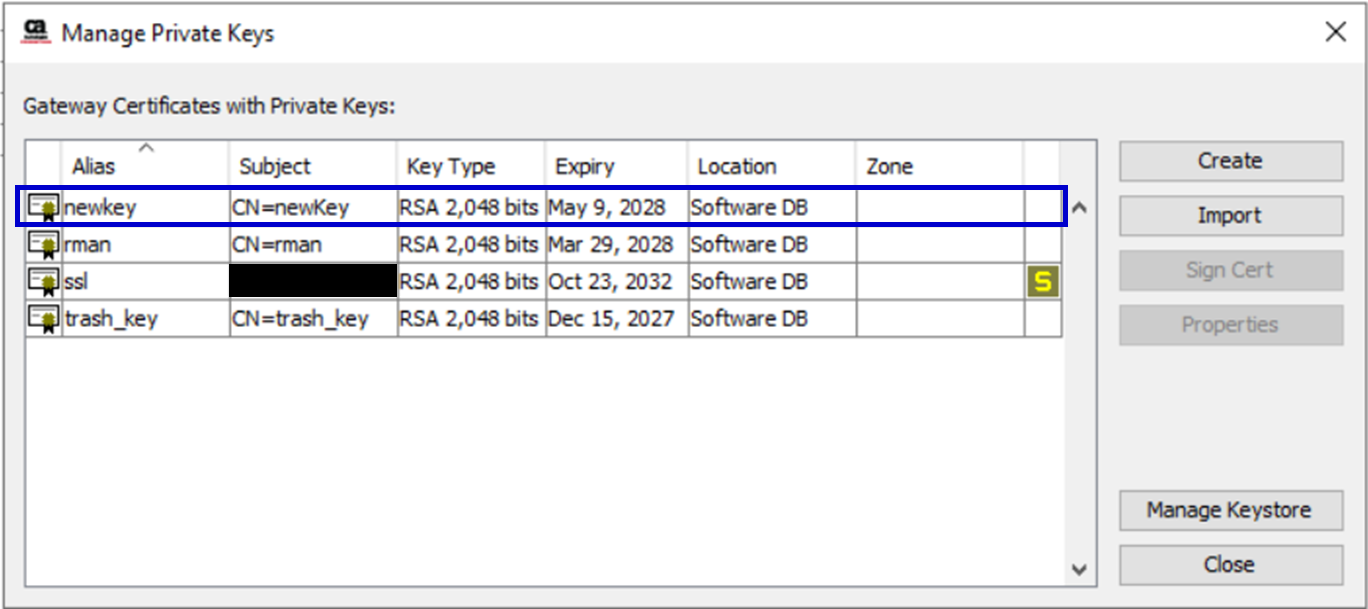Click the rman certificate icon
This screenshot has height=609, width=1368.
[44, 244]
